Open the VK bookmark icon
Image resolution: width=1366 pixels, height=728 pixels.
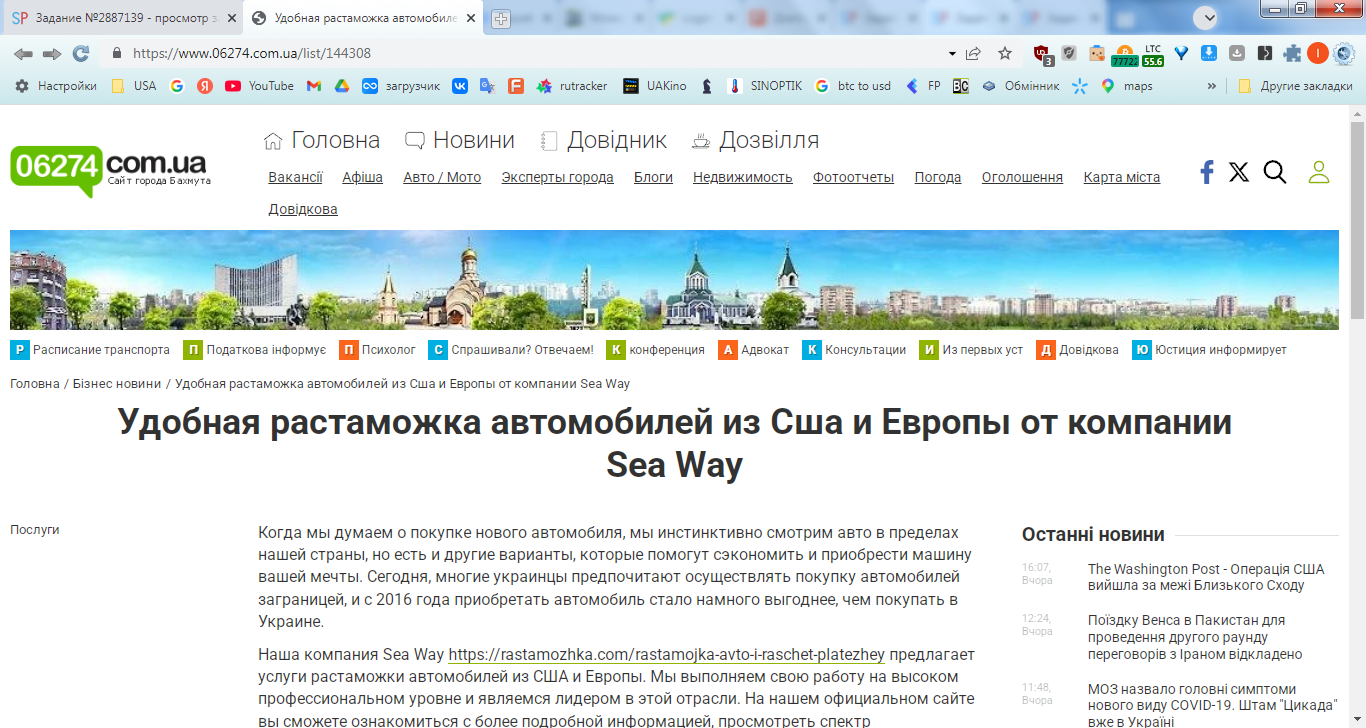[460, 86]
